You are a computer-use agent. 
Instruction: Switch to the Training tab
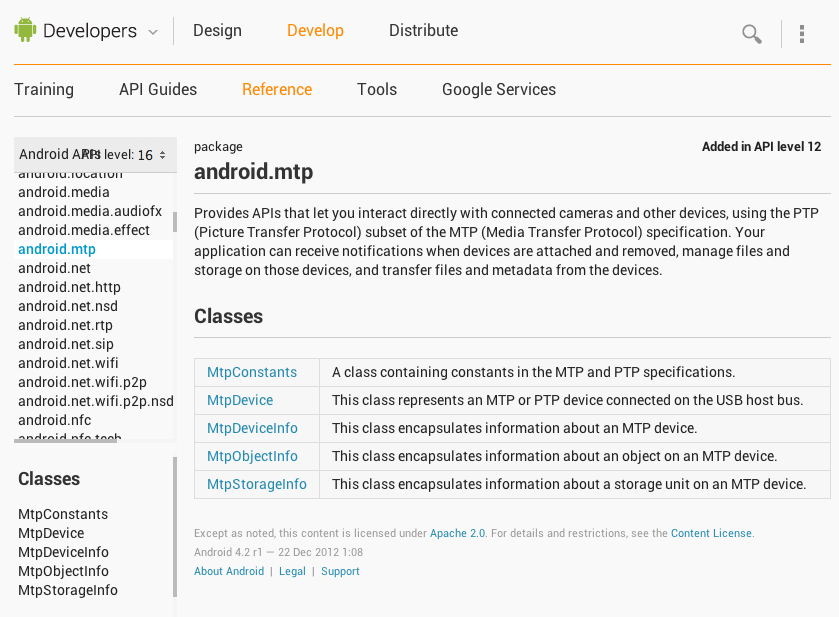[44, 89]
